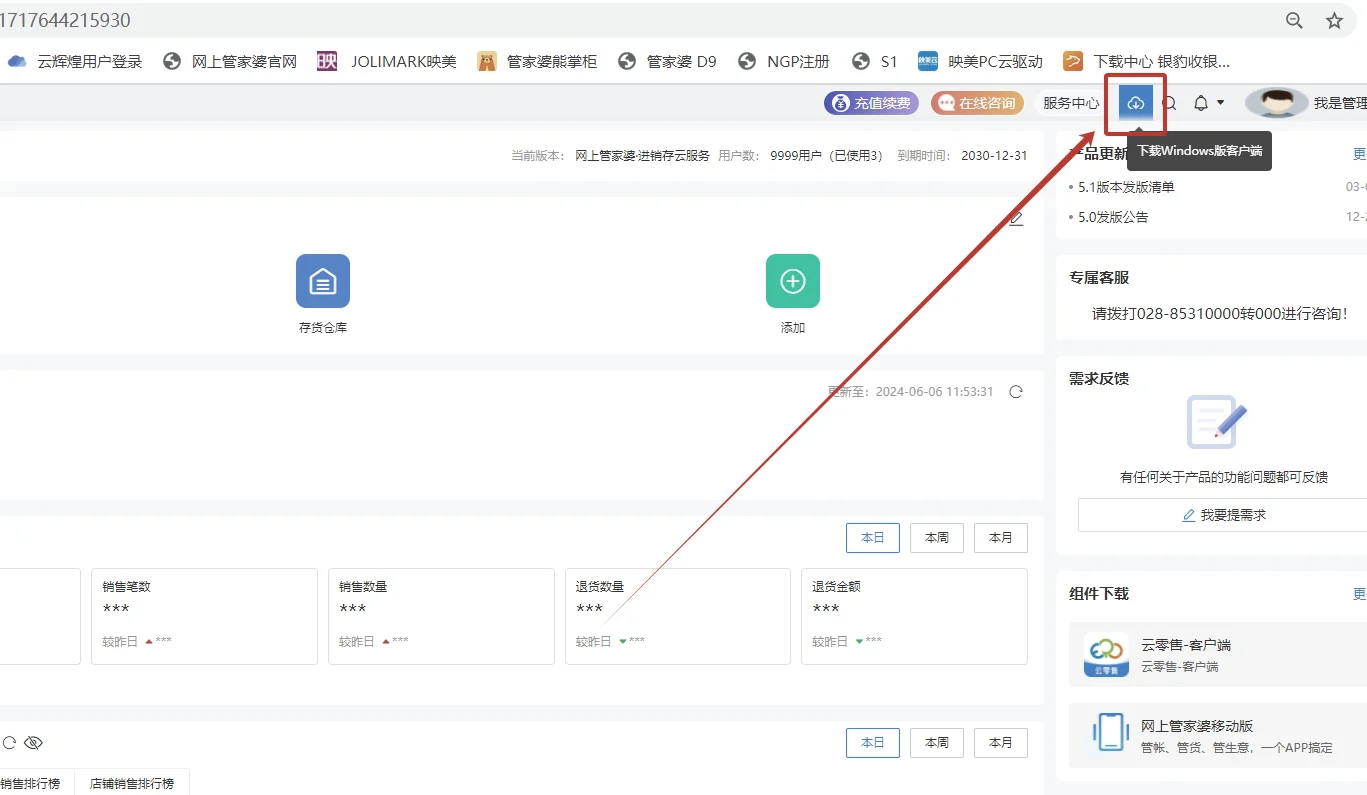Click the download Windows client cloud icon
This screenshot has height=795, width=1367.
[1135, 103]
